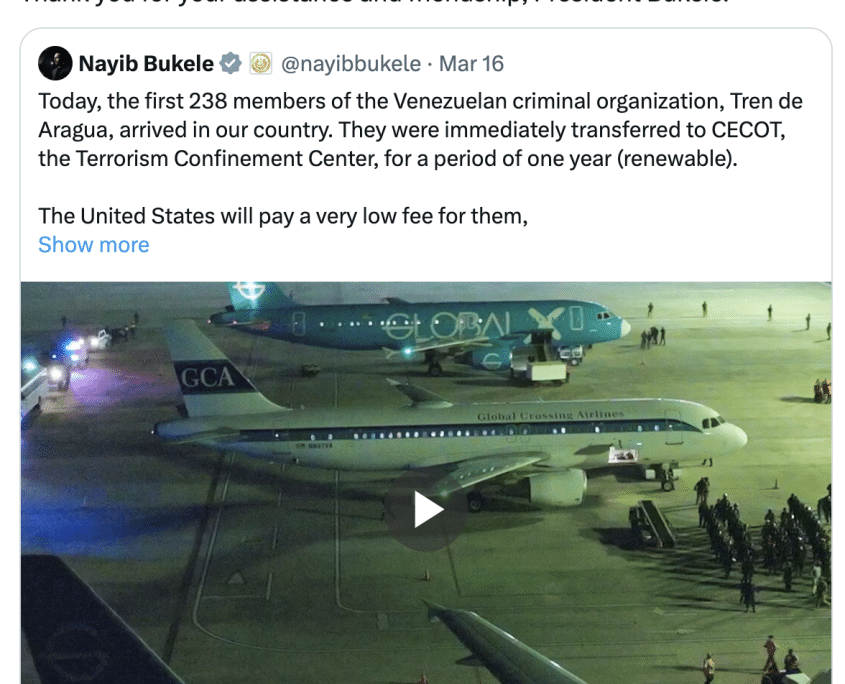Image resolution: width=845 pixels, height=684 pixels.
Task: Click the Mar 16 timestamp
Action: click(x=471, y=64)
